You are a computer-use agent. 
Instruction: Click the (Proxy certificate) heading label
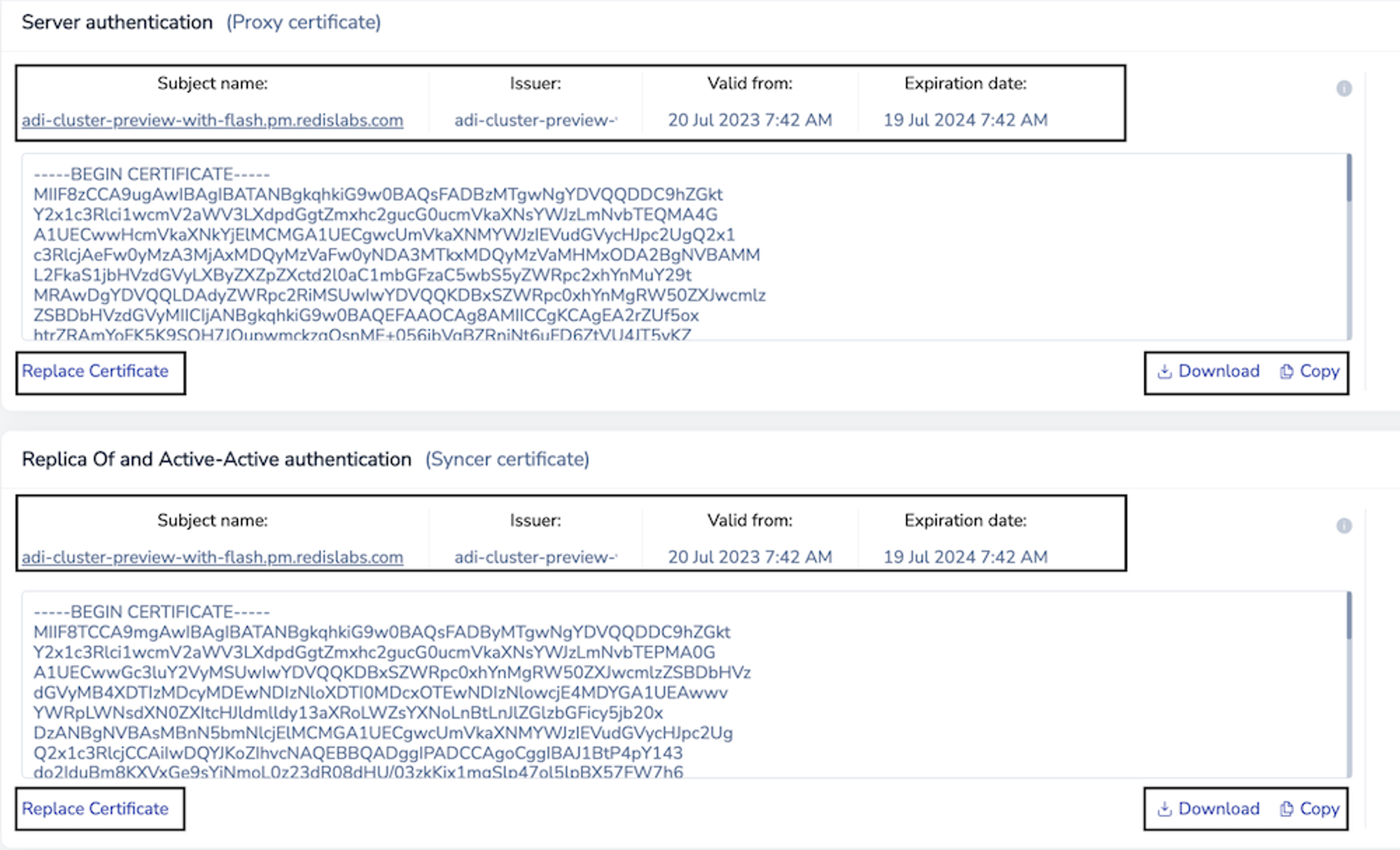point(303,23)
